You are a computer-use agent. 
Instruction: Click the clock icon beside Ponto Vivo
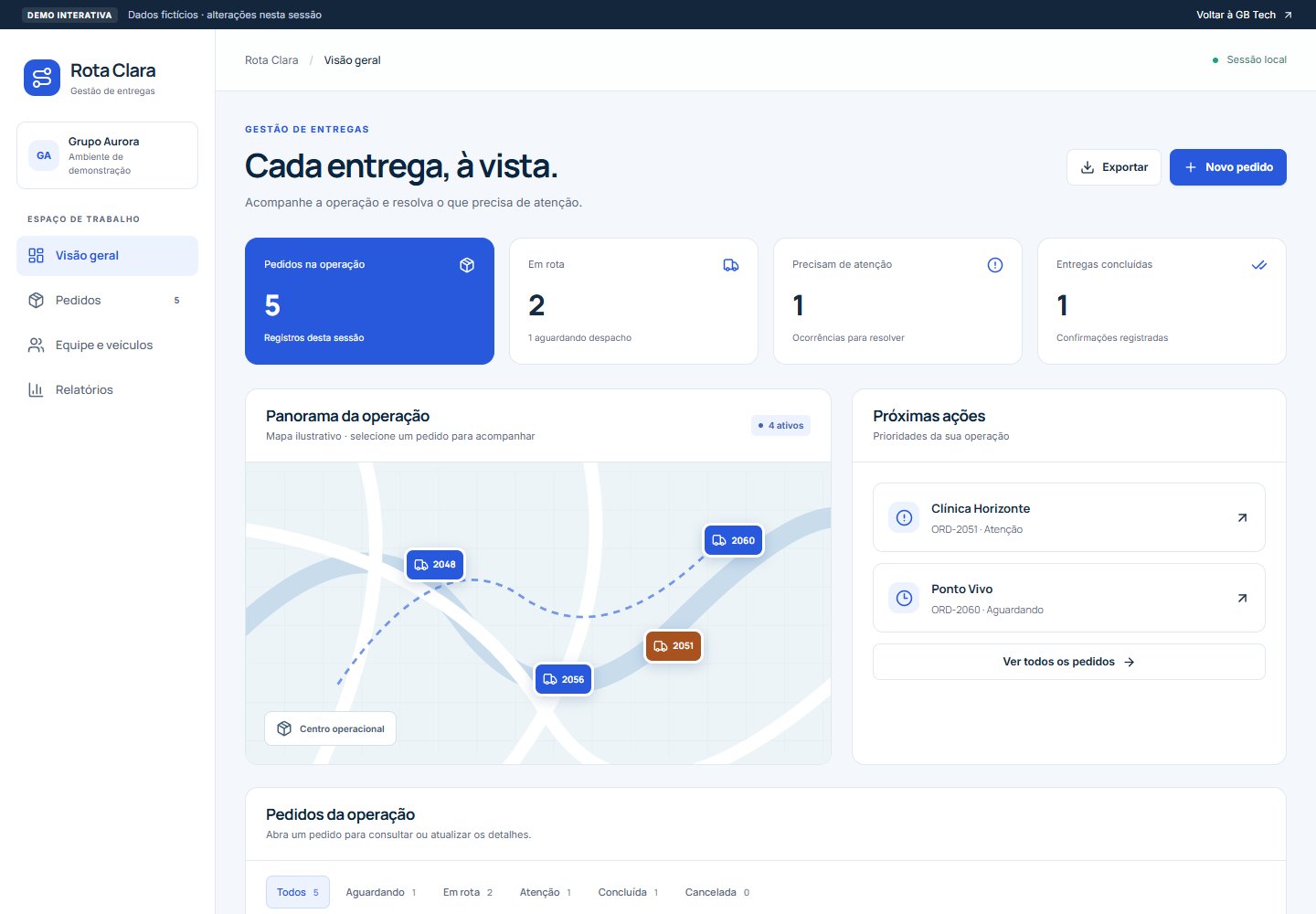pyautogui.click(x=904, y=598)
